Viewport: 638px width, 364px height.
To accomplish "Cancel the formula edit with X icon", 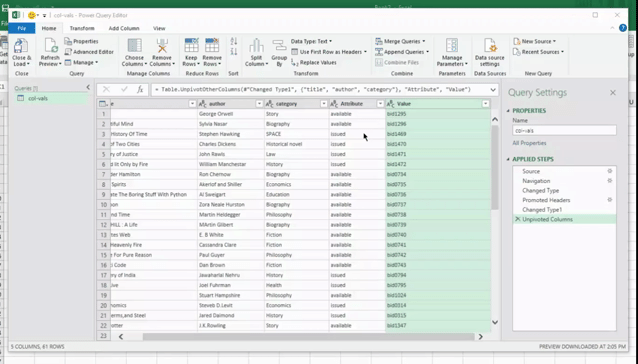I will coord(106,89).
